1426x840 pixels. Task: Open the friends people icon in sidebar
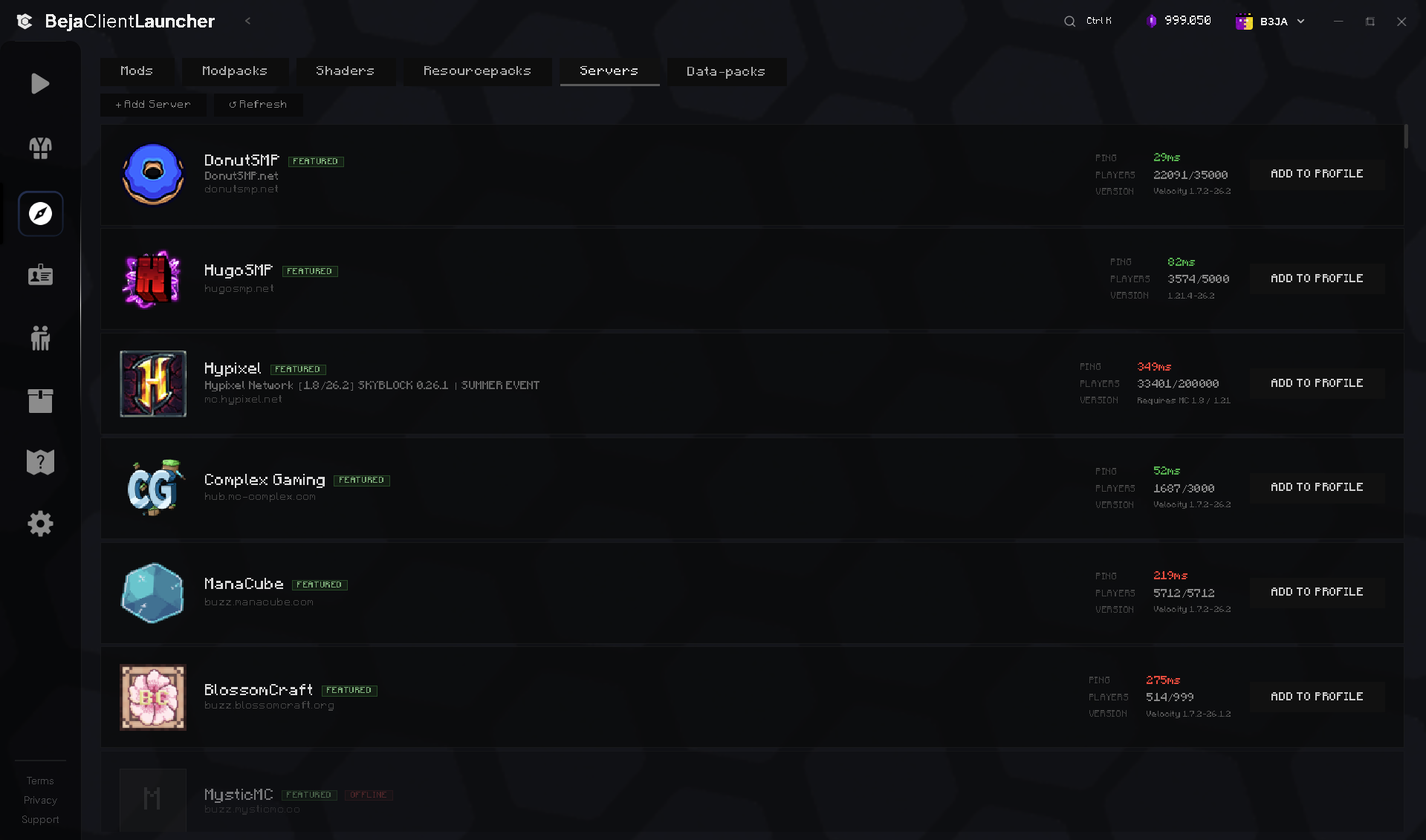point(40,338)
